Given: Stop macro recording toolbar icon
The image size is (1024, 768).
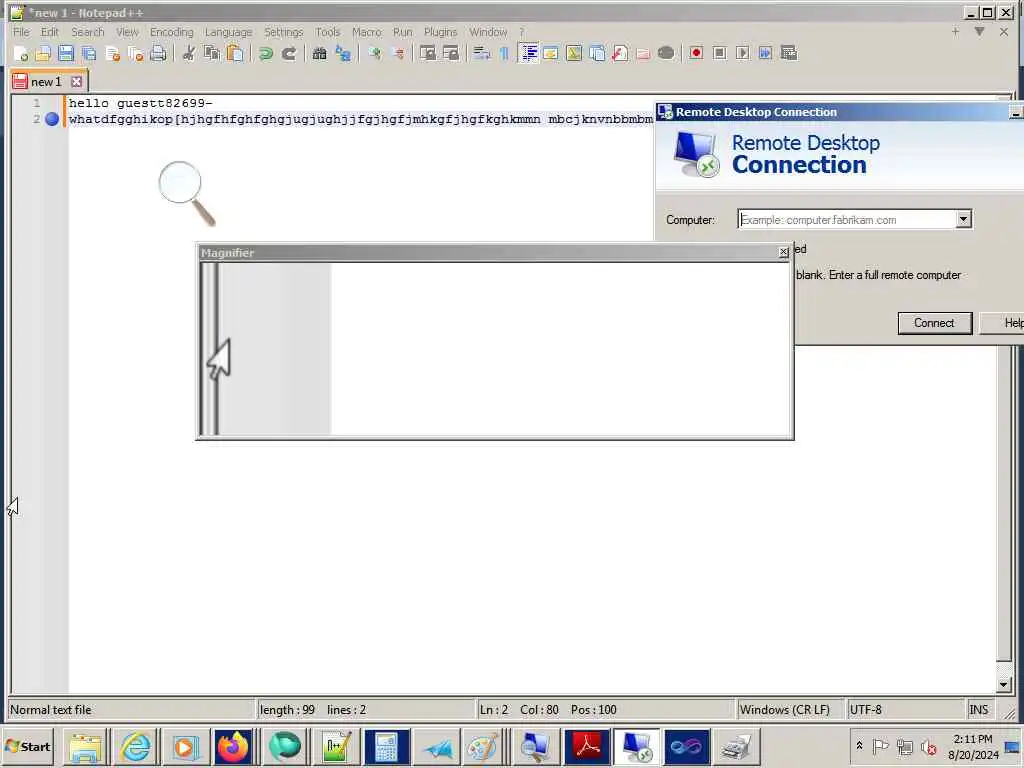Looking at the screenshot, I should (x=720, y=54).
